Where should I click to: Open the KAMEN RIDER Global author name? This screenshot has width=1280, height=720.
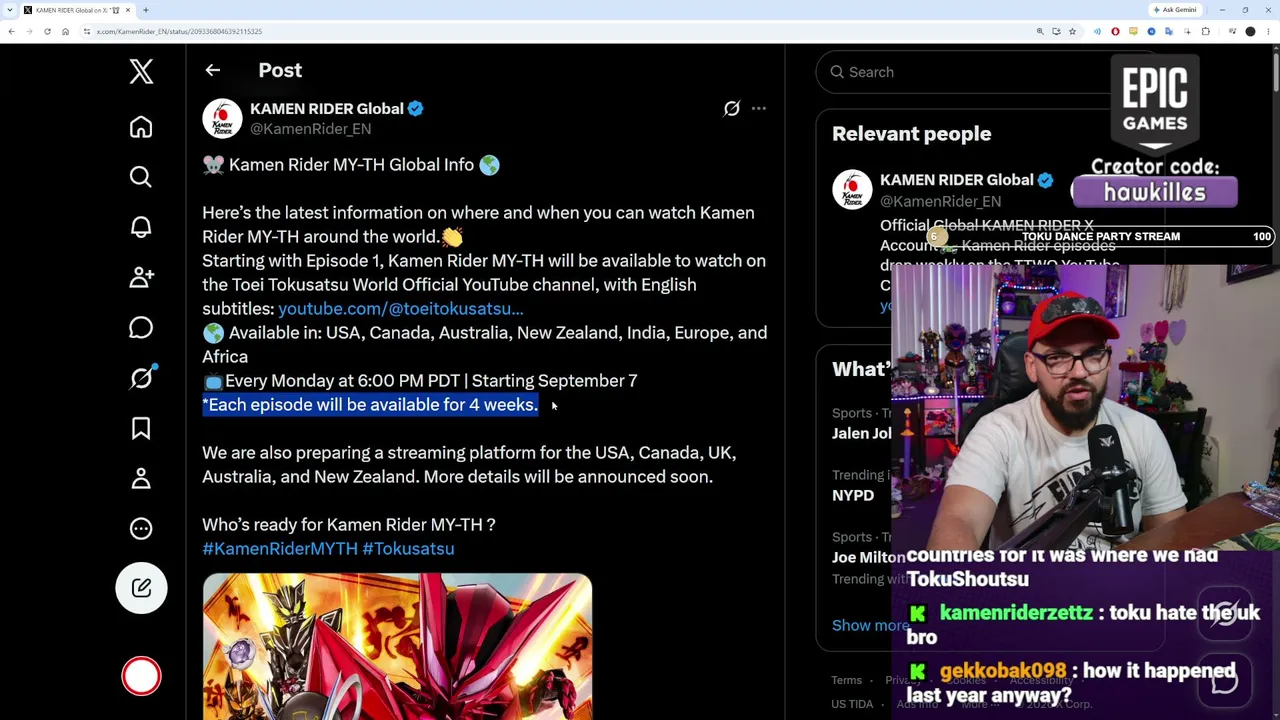coord(327,109)
